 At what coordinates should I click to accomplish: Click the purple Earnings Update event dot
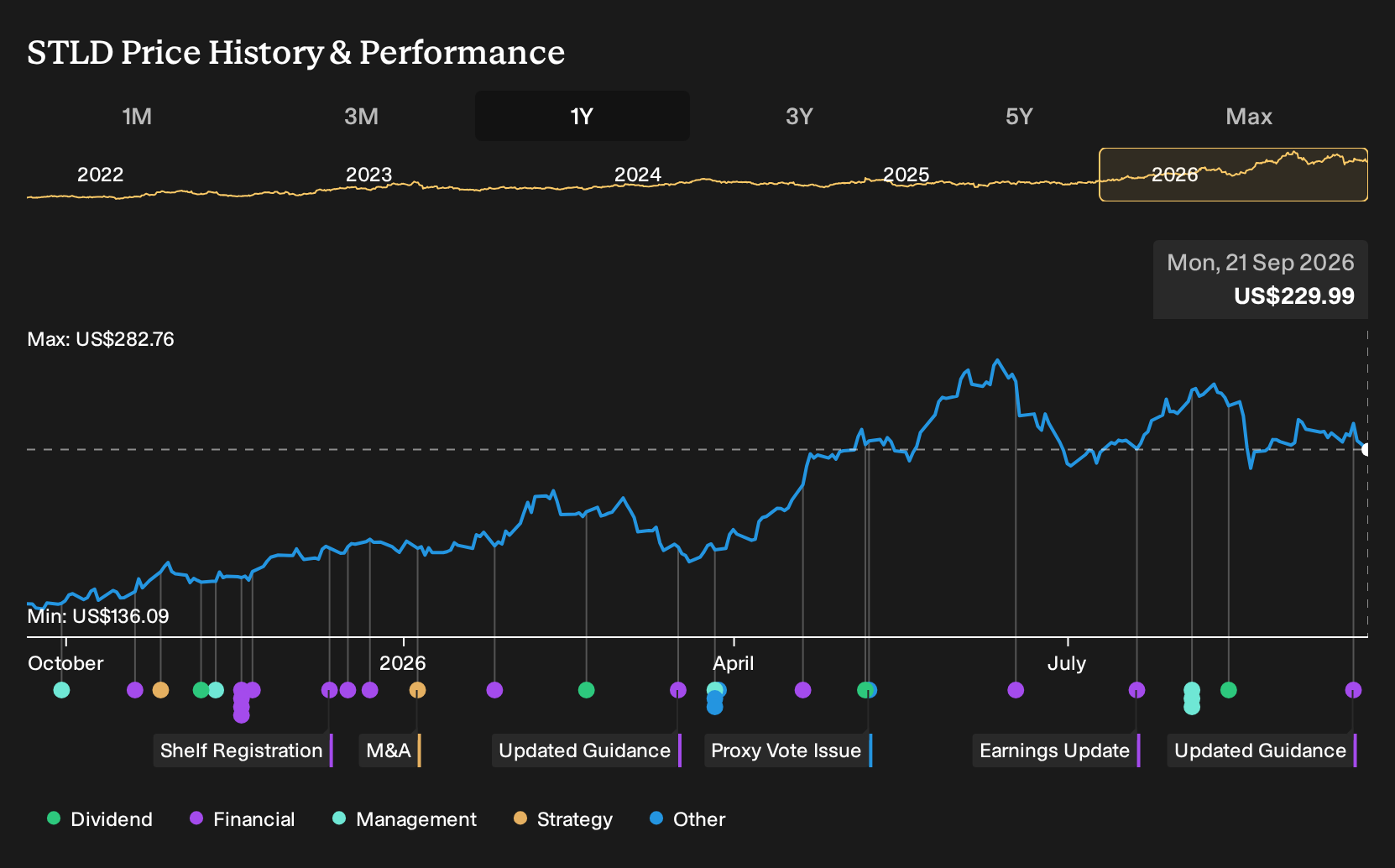coord(1136,690)
